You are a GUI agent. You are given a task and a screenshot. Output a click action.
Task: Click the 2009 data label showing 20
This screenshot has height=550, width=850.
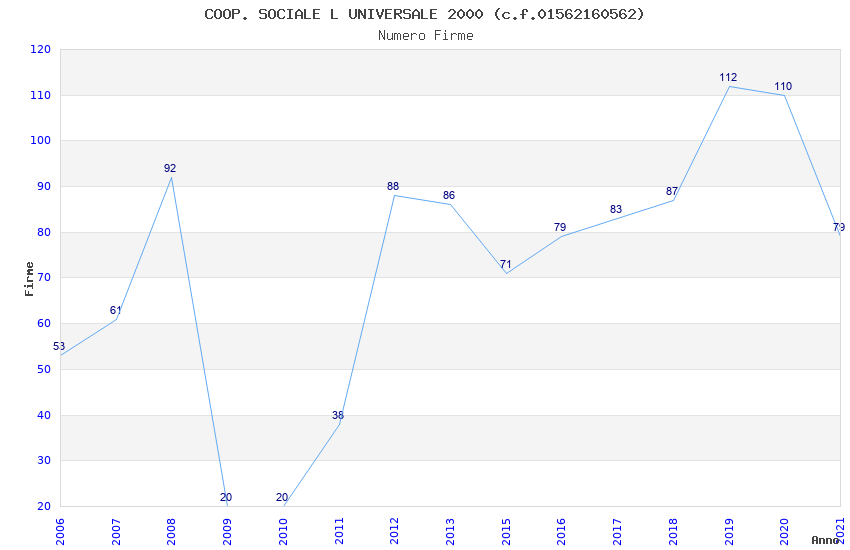(x=226, y=497)
